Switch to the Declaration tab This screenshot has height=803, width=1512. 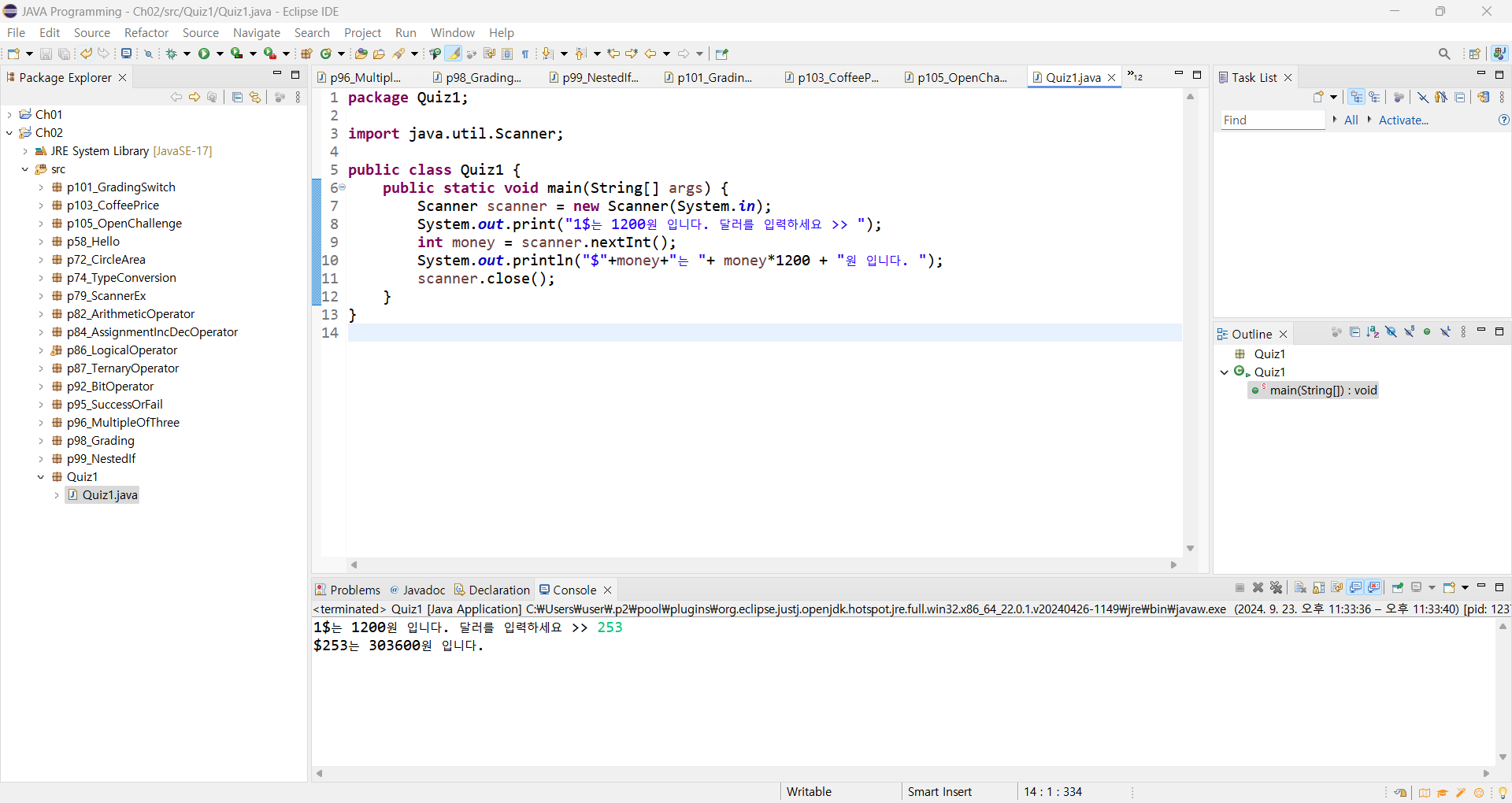(492, 590)
